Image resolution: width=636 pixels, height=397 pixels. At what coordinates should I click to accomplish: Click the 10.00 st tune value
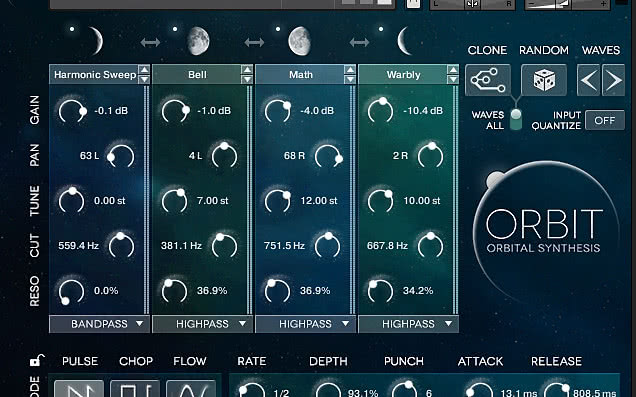422,201
